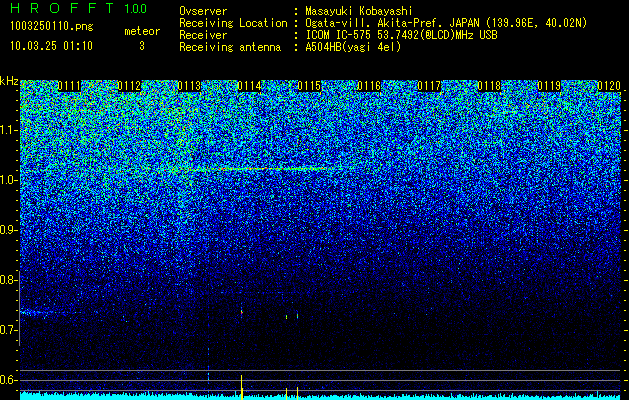Click the date 10.03.25 01:10
Image resolution: width=629 pixels, height=400 pixels.
coord(51,46)
